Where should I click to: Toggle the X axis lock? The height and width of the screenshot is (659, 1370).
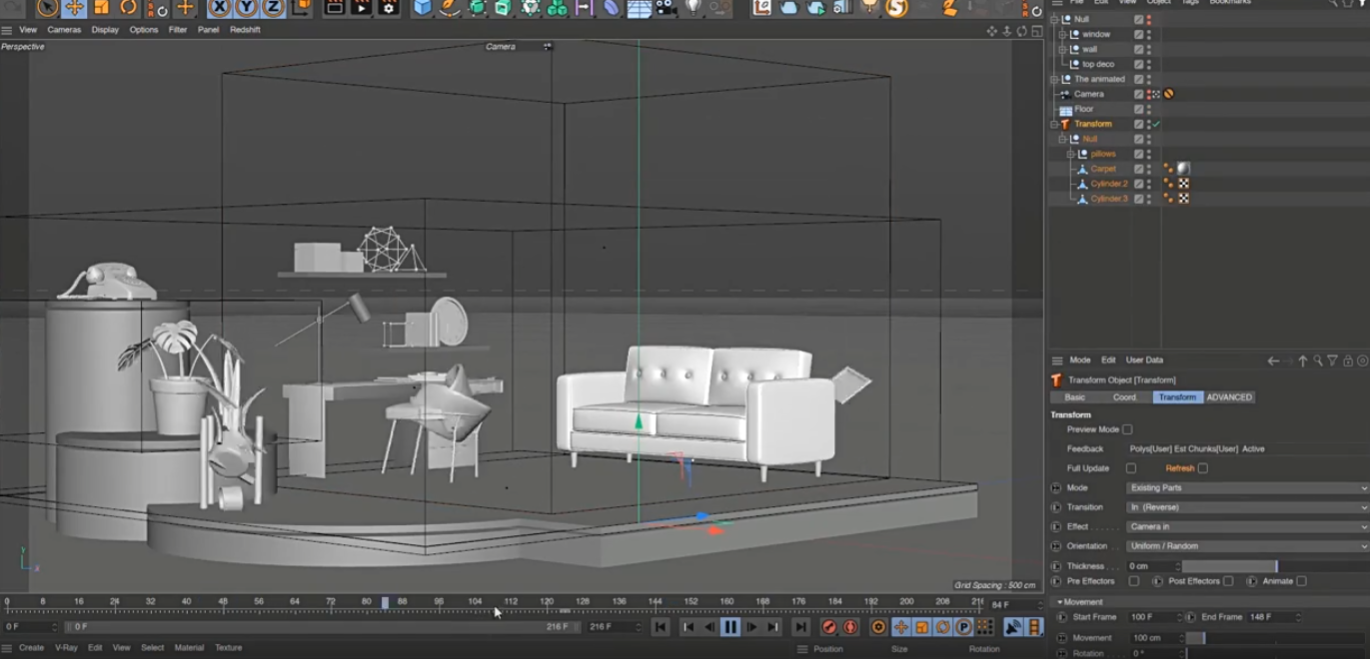tap(220, 8)
